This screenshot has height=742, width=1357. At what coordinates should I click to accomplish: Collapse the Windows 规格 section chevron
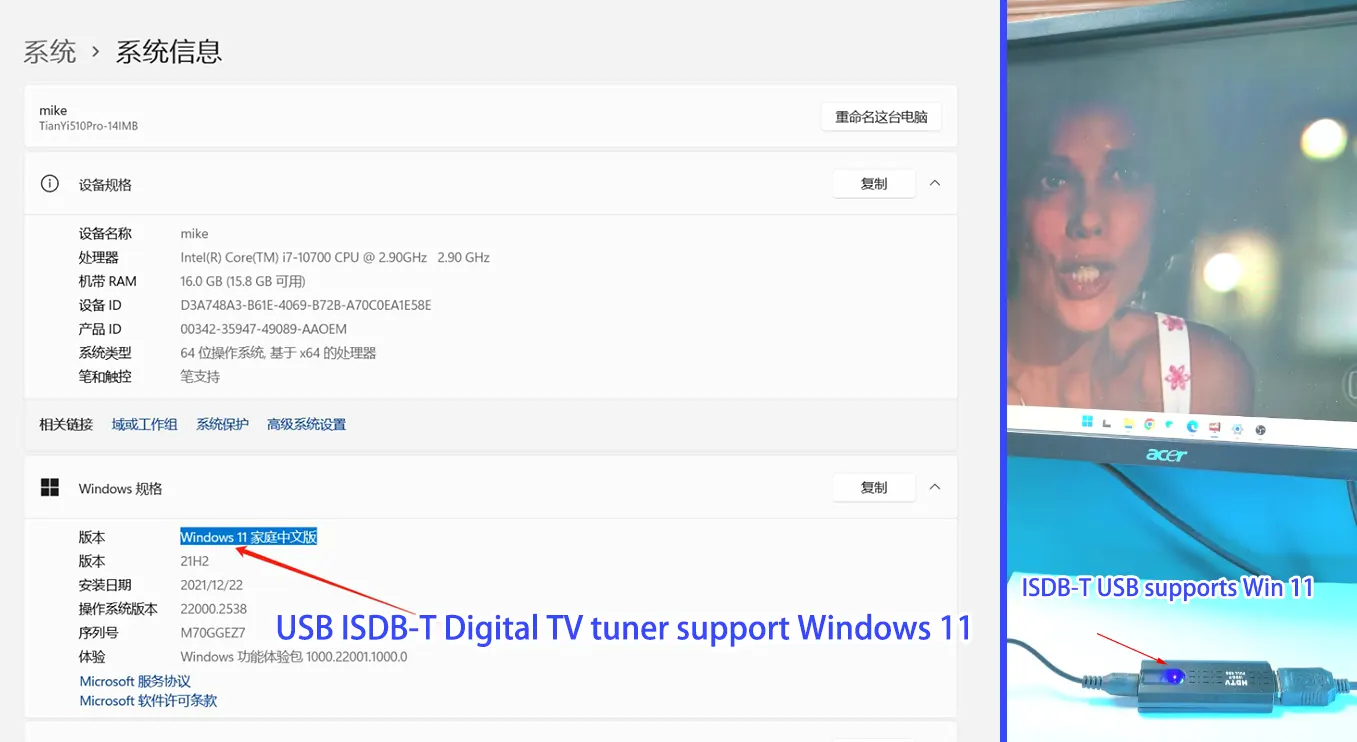click(934, 487)
